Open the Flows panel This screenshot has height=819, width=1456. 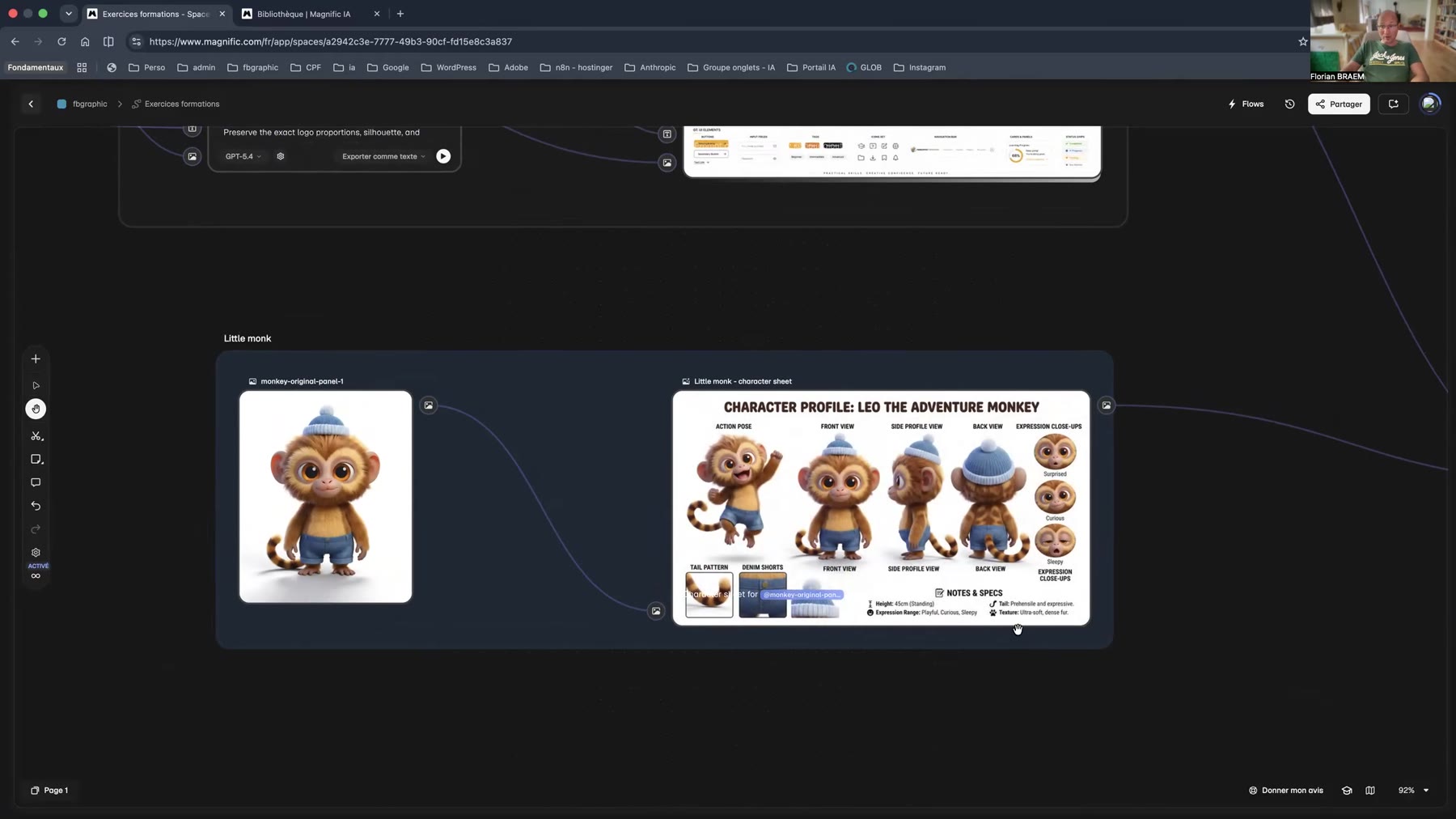coord(1246,104)
